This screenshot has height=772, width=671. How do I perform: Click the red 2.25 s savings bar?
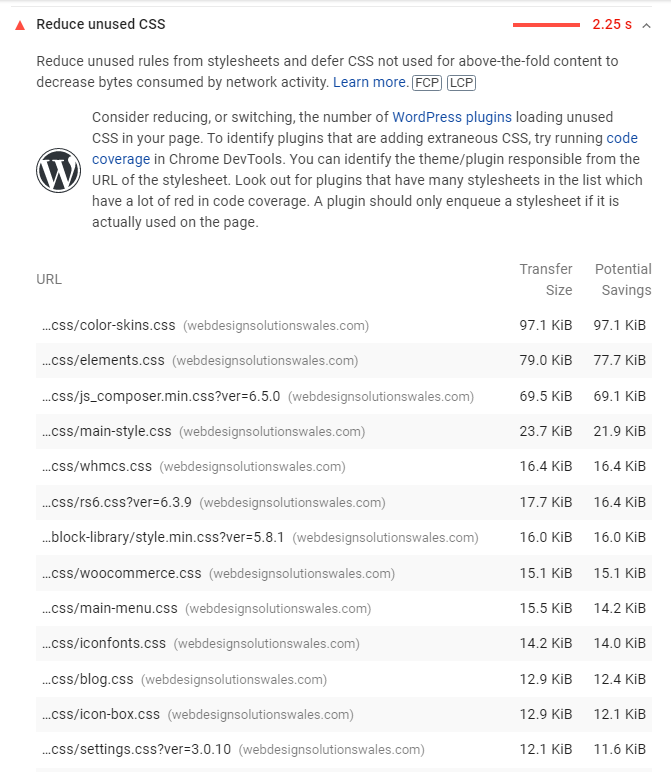point(546,25)
